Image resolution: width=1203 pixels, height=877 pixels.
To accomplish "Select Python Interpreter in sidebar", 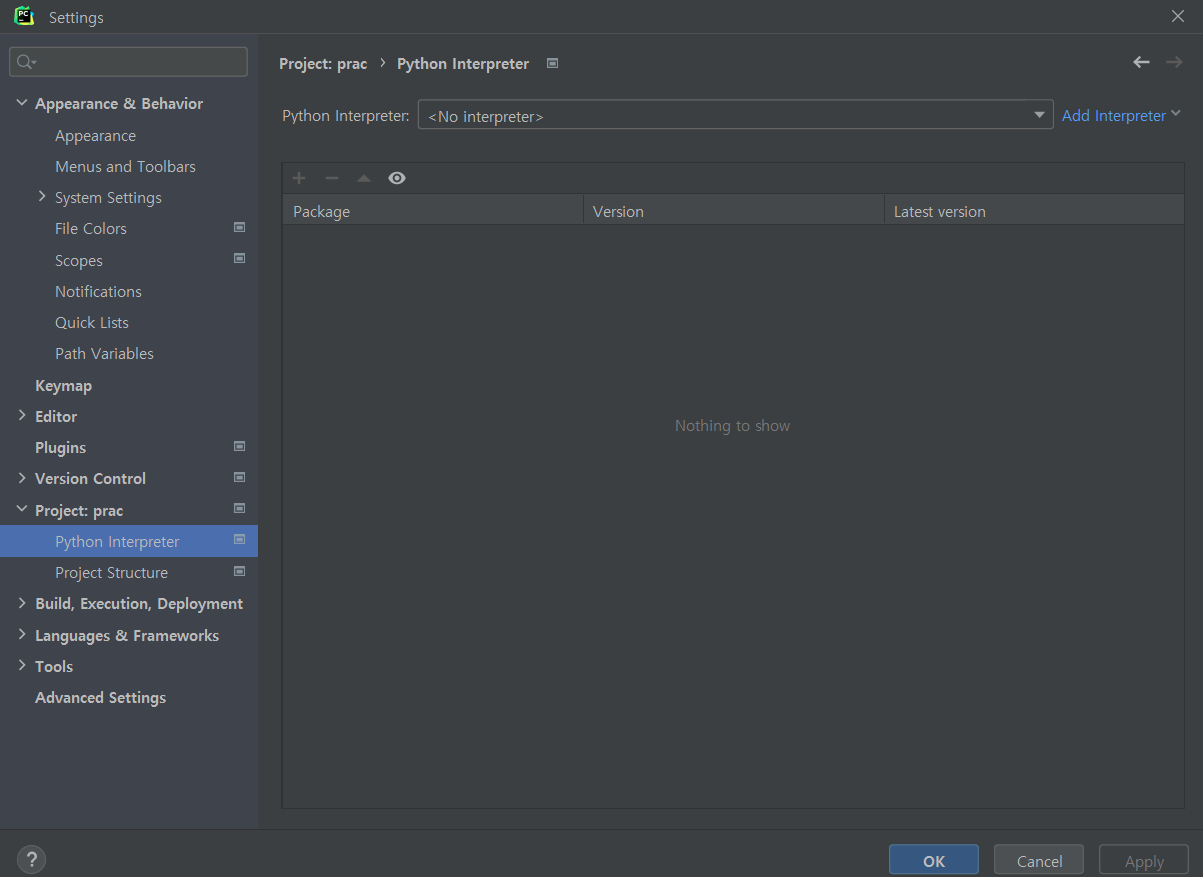I will [129, 541].
